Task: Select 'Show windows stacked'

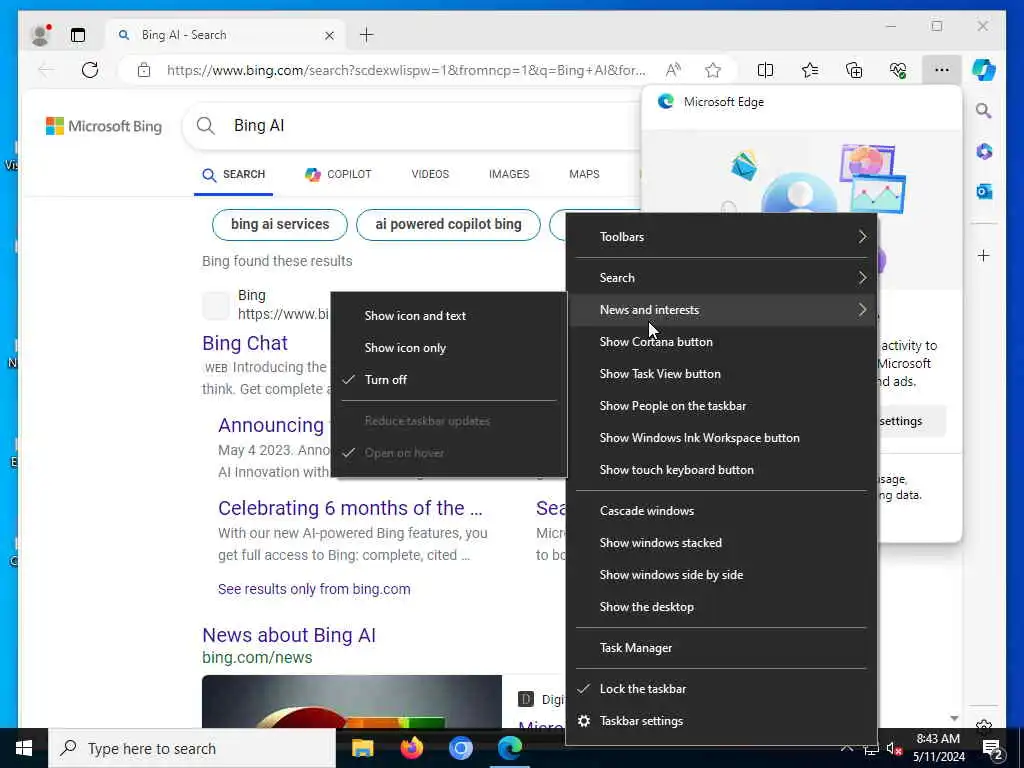Action: (x=721, y=543)
